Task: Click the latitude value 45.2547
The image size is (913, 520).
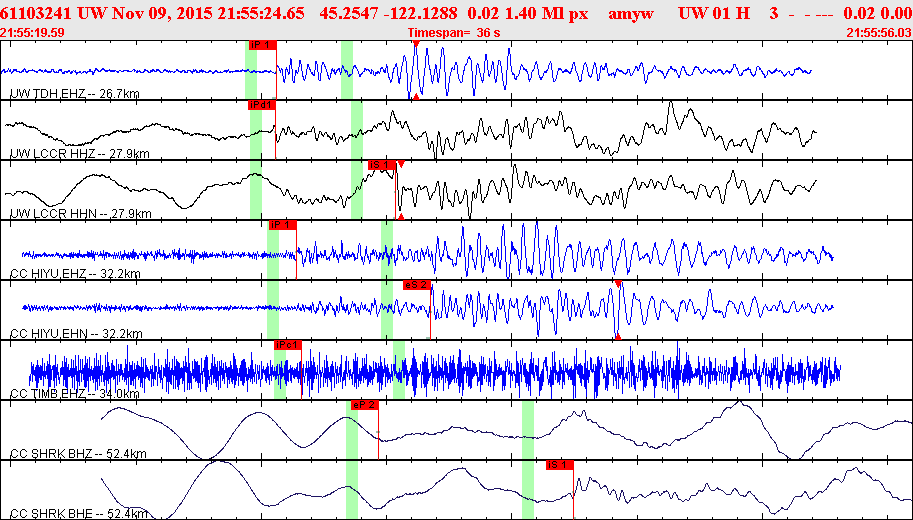Action: 348,13
